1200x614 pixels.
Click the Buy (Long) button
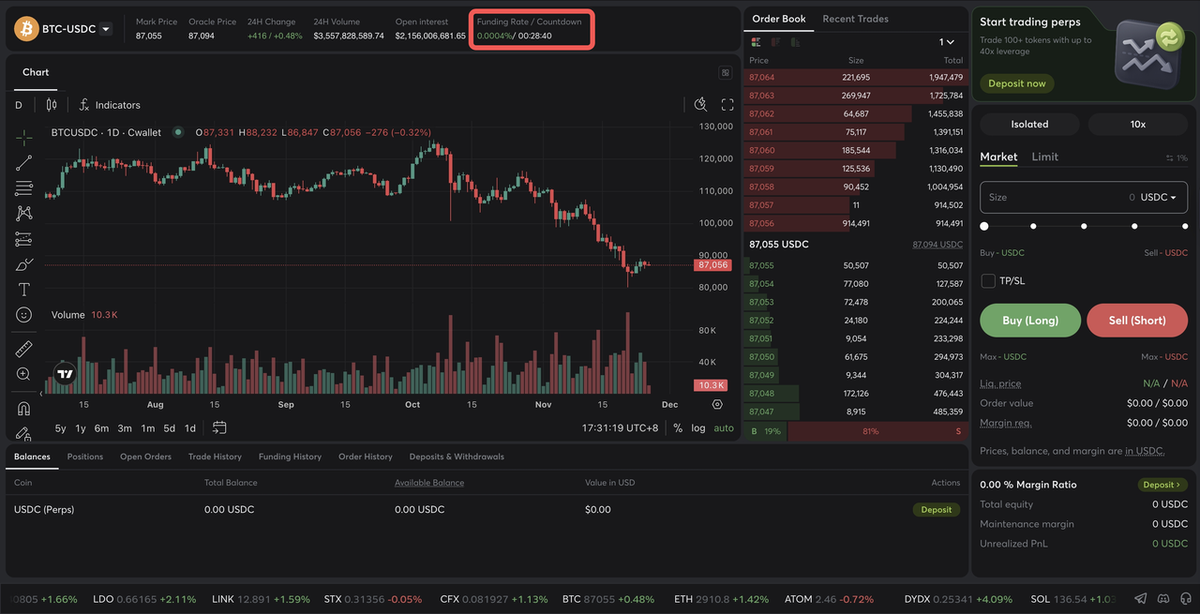(x=1030, y=321)
